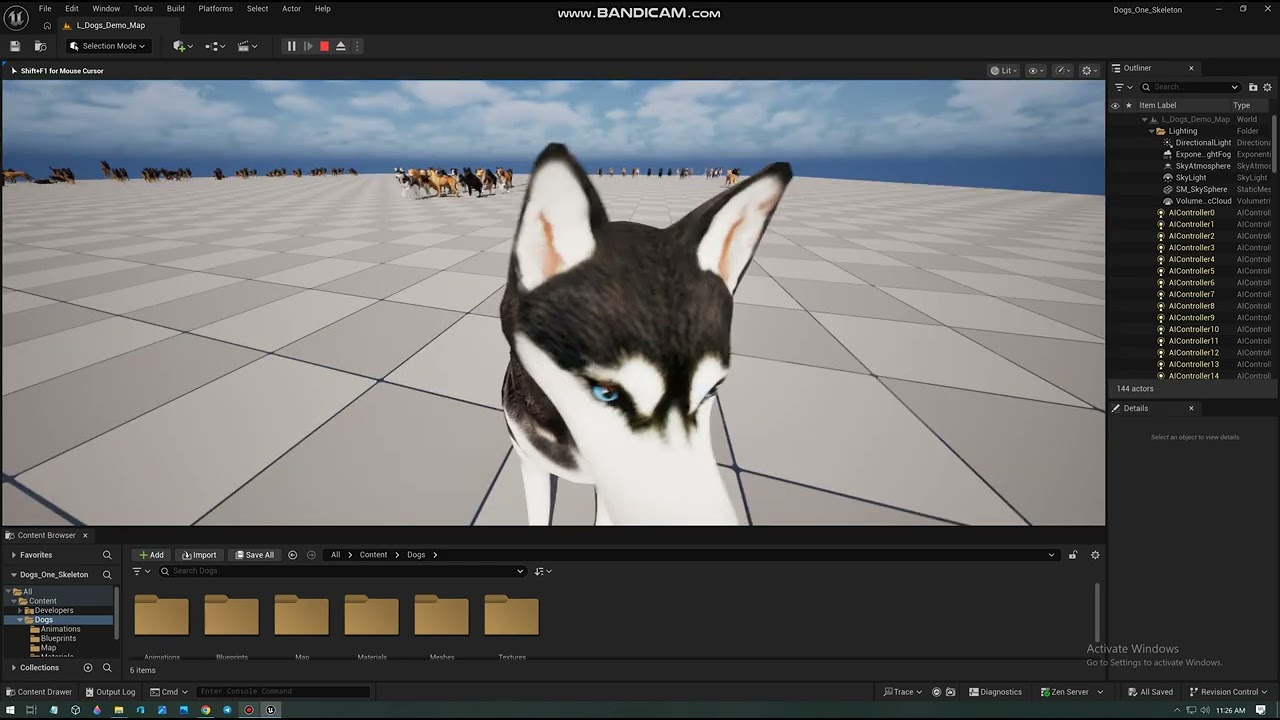Viewport: 1280px width, 720px height.
Task: Open the Tools menu
Action: (143, 8)
